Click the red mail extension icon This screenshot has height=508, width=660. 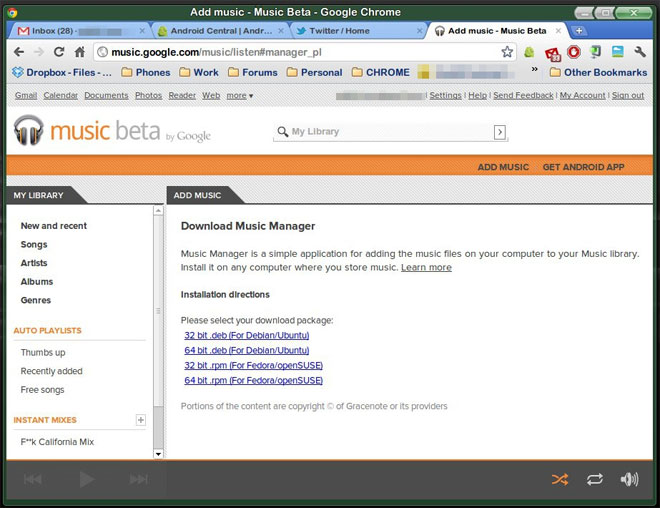point(553,53)
